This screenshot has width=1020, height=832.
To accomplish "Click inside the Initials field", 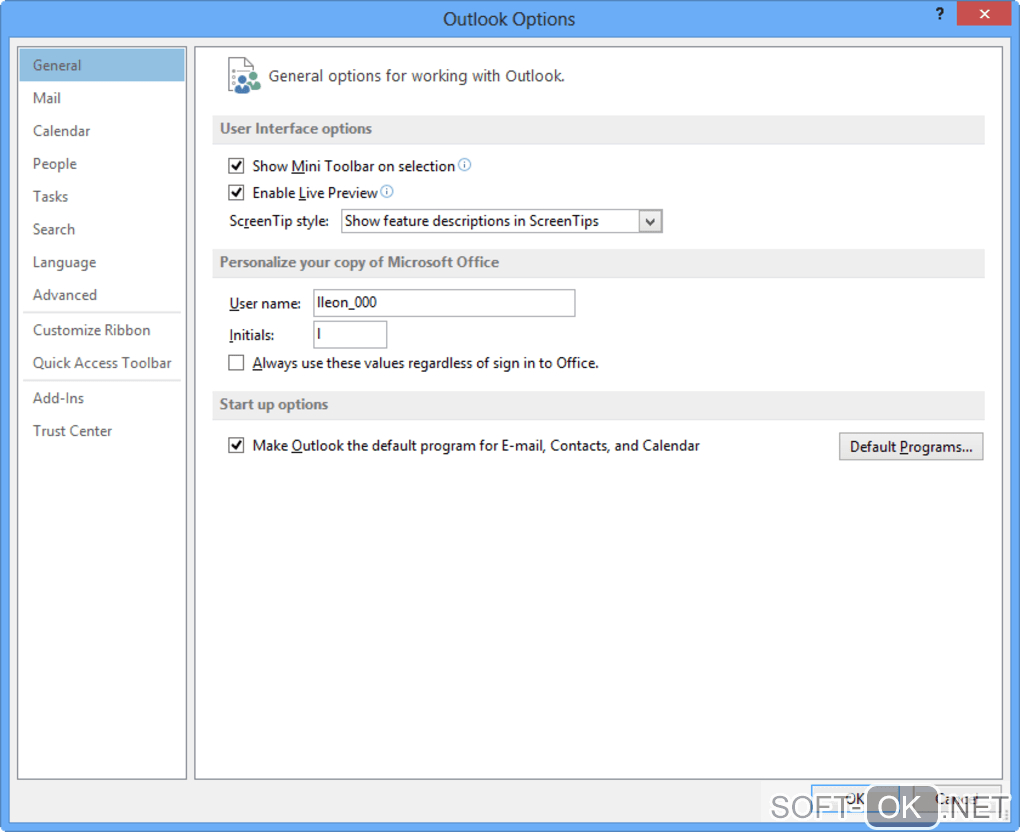I will coord(350,334).
